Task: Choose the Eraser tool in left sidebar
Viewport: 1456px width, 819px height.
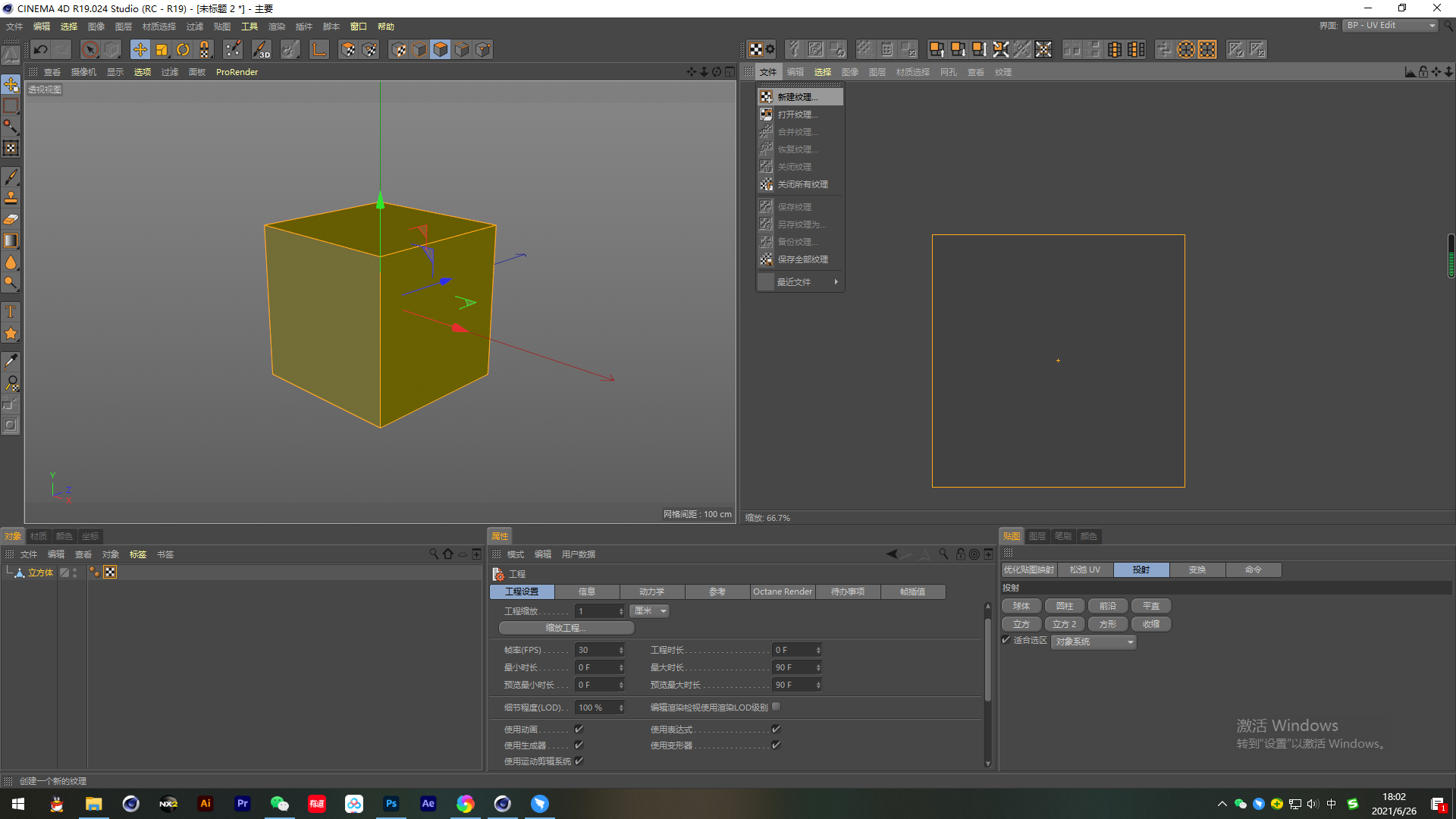Action: [x=11, y=220]
